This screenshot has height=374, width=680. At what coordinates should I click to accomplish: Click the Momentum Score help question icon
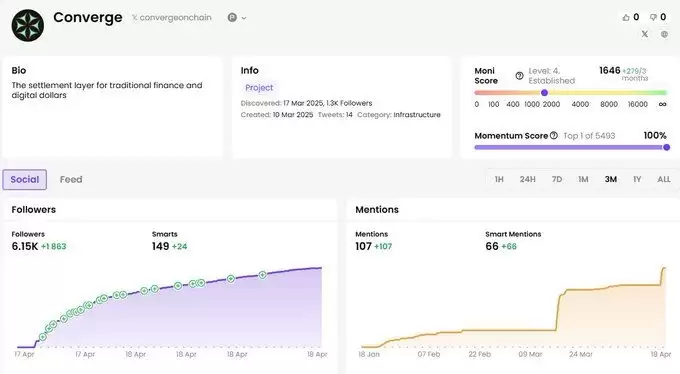point(554,135)
